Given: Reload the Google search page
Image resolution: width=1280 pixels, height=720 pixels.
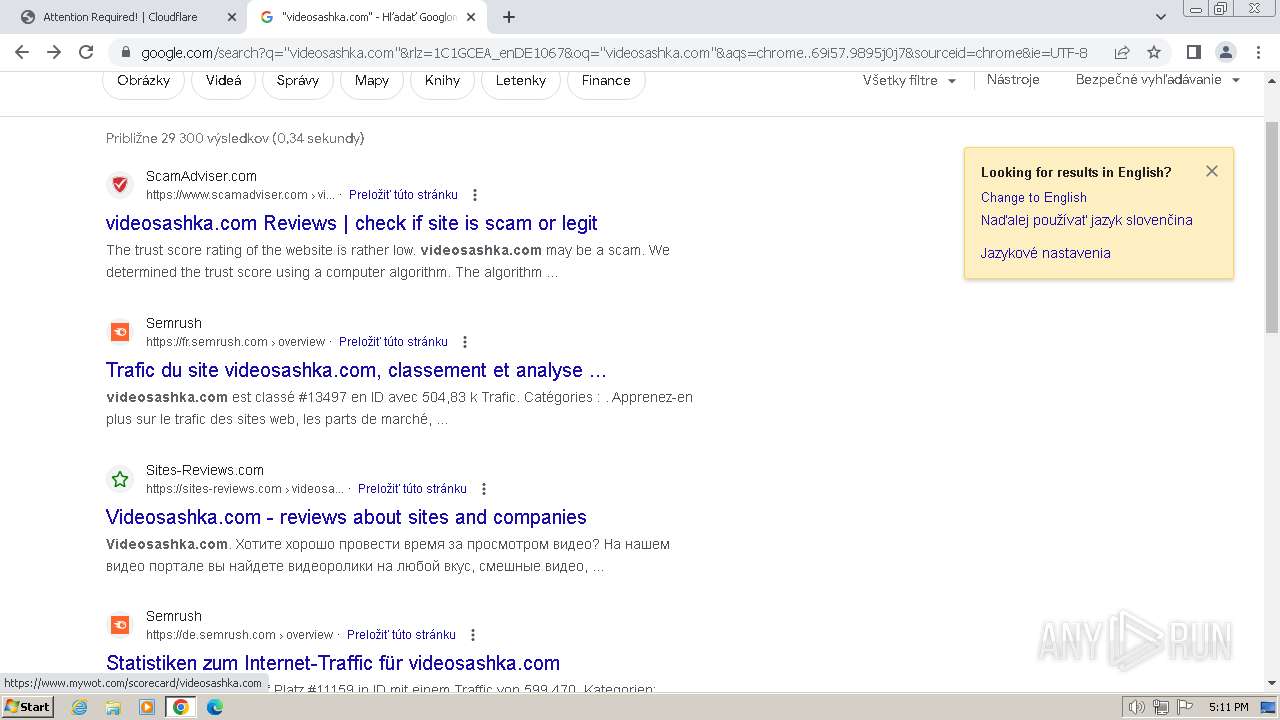Looking at the screenshot, I should [86, 52].
